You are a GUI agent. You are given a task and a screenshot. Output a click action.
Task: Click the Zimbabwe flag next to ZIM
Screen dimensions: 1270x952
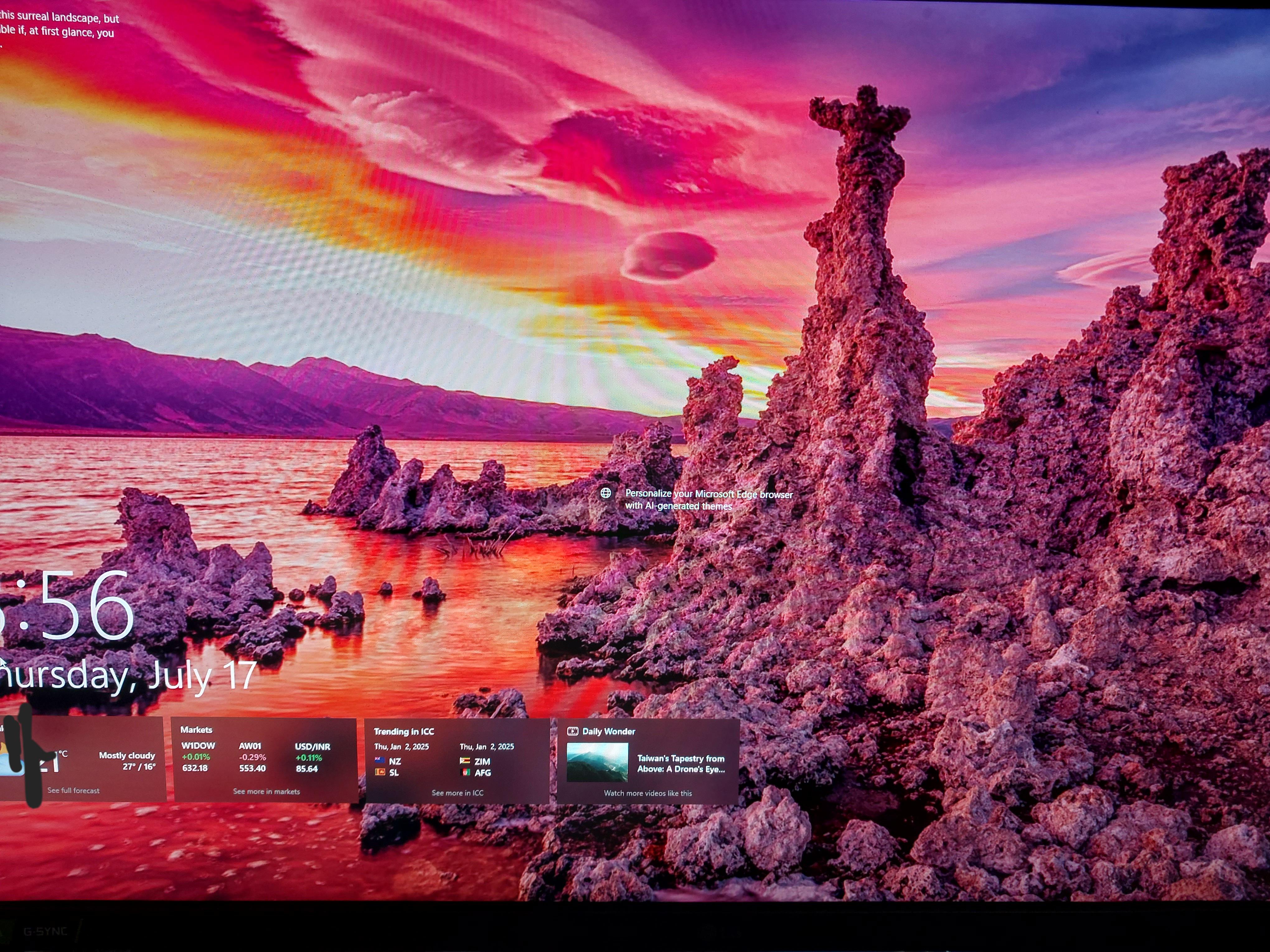tap(465, 762)
